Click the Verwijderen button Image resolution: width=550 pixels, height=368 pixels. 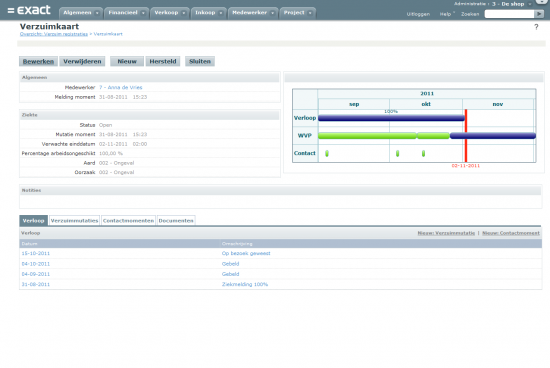click(82, 61)
